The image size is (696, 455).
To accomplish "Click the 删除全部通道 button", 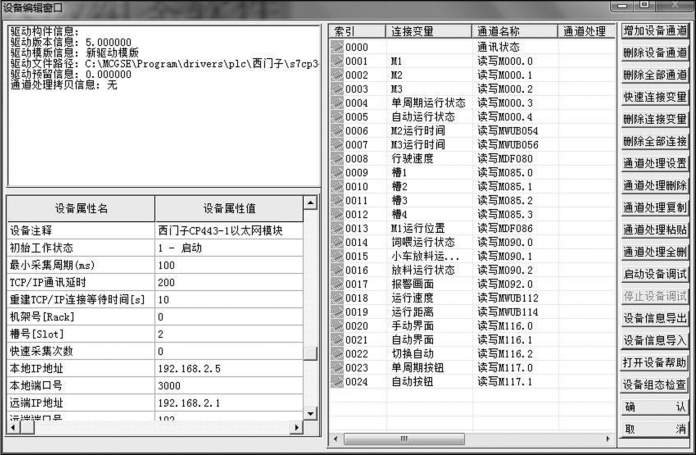I will [x=655, y=75].
